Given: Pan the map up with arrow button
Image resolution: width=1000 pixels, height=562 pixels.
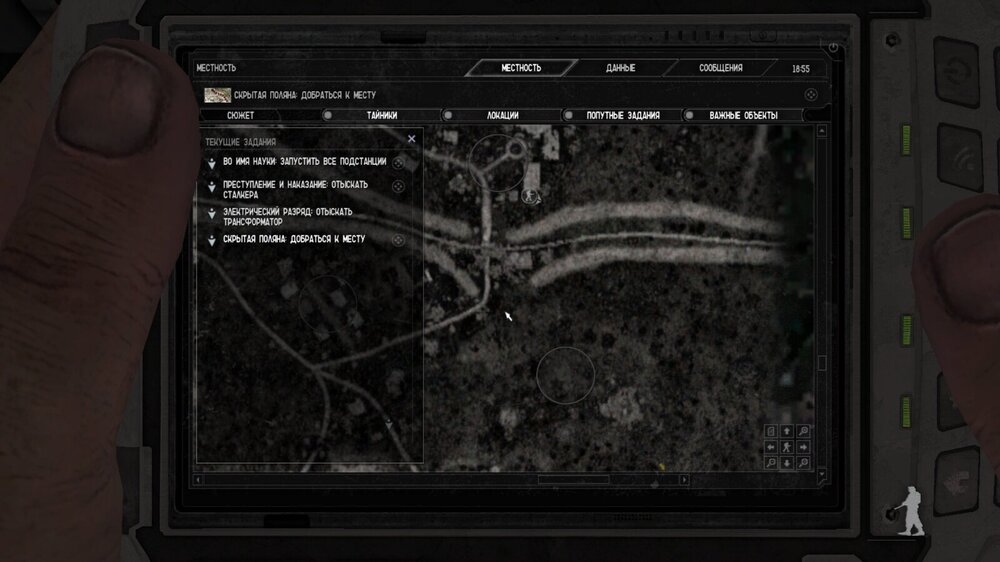Looking at the screenshot, I should [787, 431].
